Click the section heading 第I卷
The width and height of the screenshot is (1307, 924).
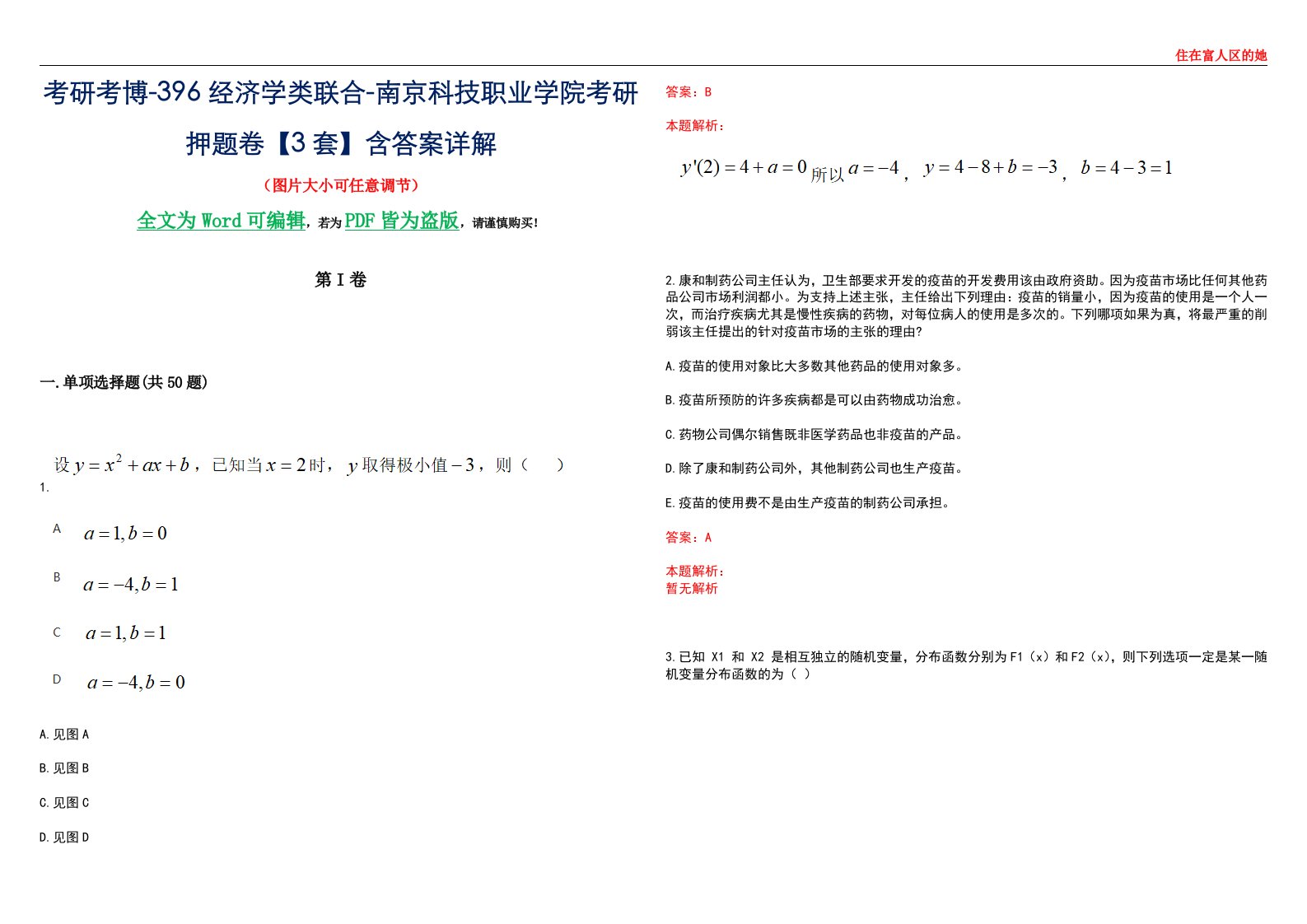(340, 280)
